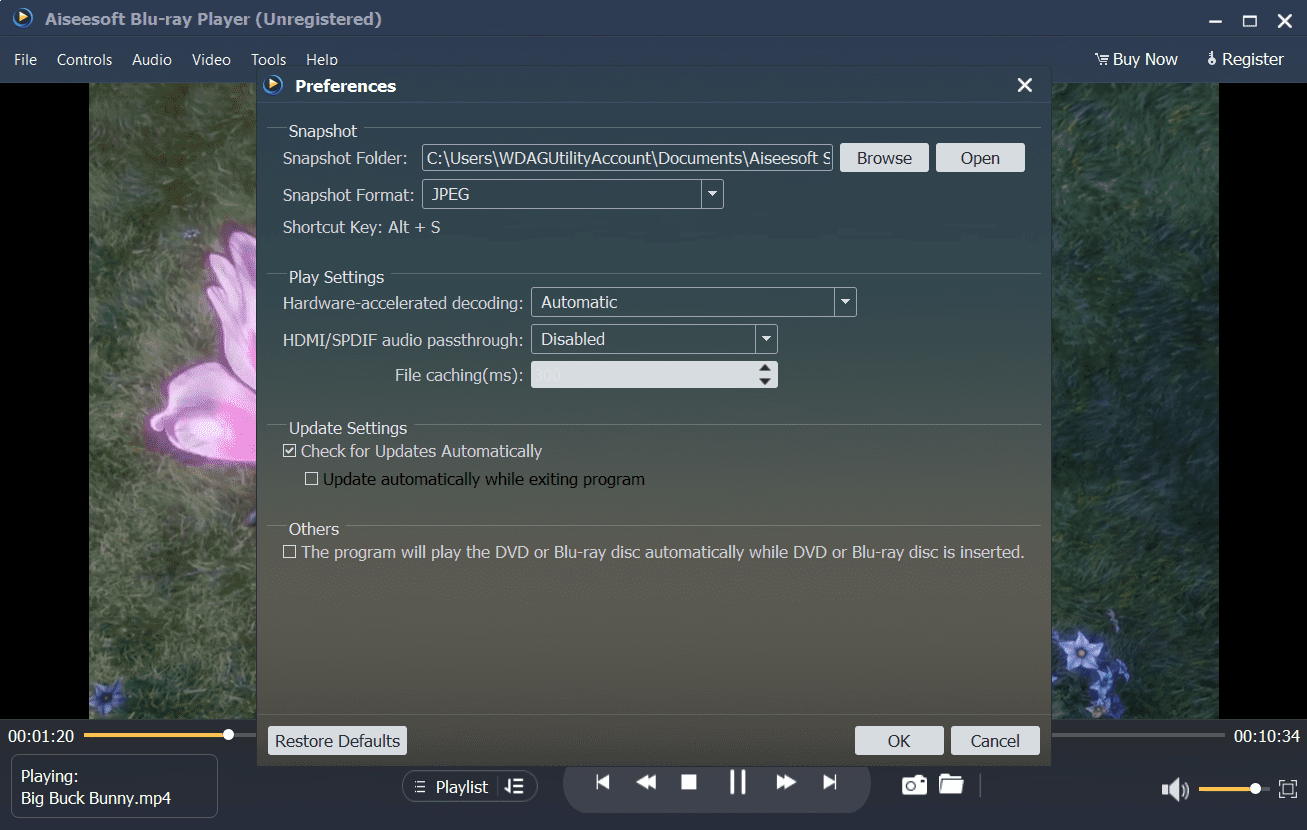The width and height of the screenshot is (1307, 830).
Task: Expand the Snapshot Format dropdown
Action: (712, 194)
